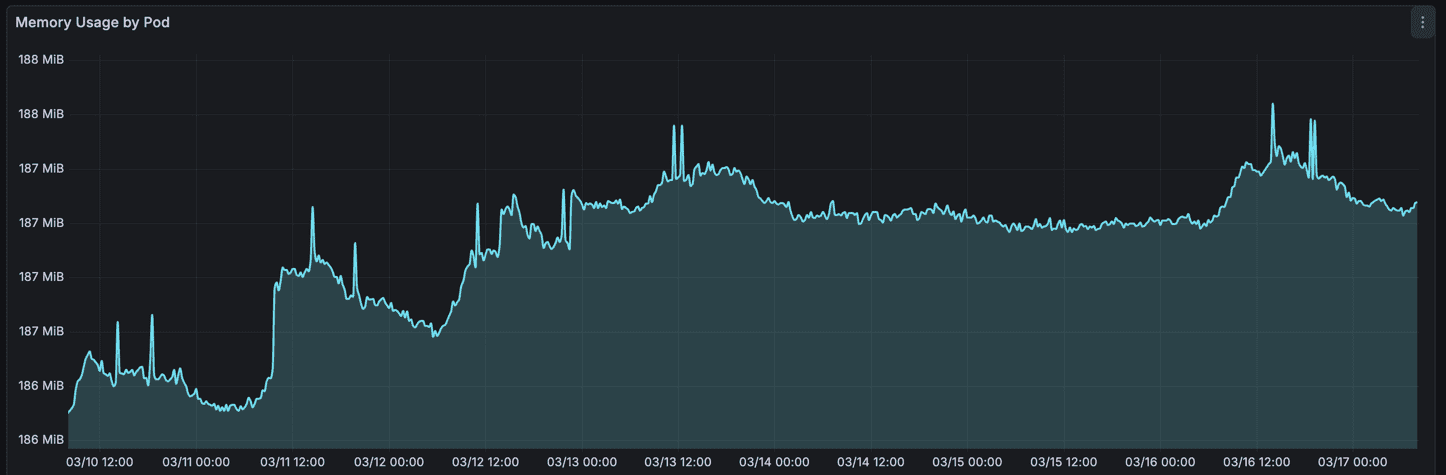Click the 03/11 00:00 time axis label
1446x475 pixels.
coord(196,462)
